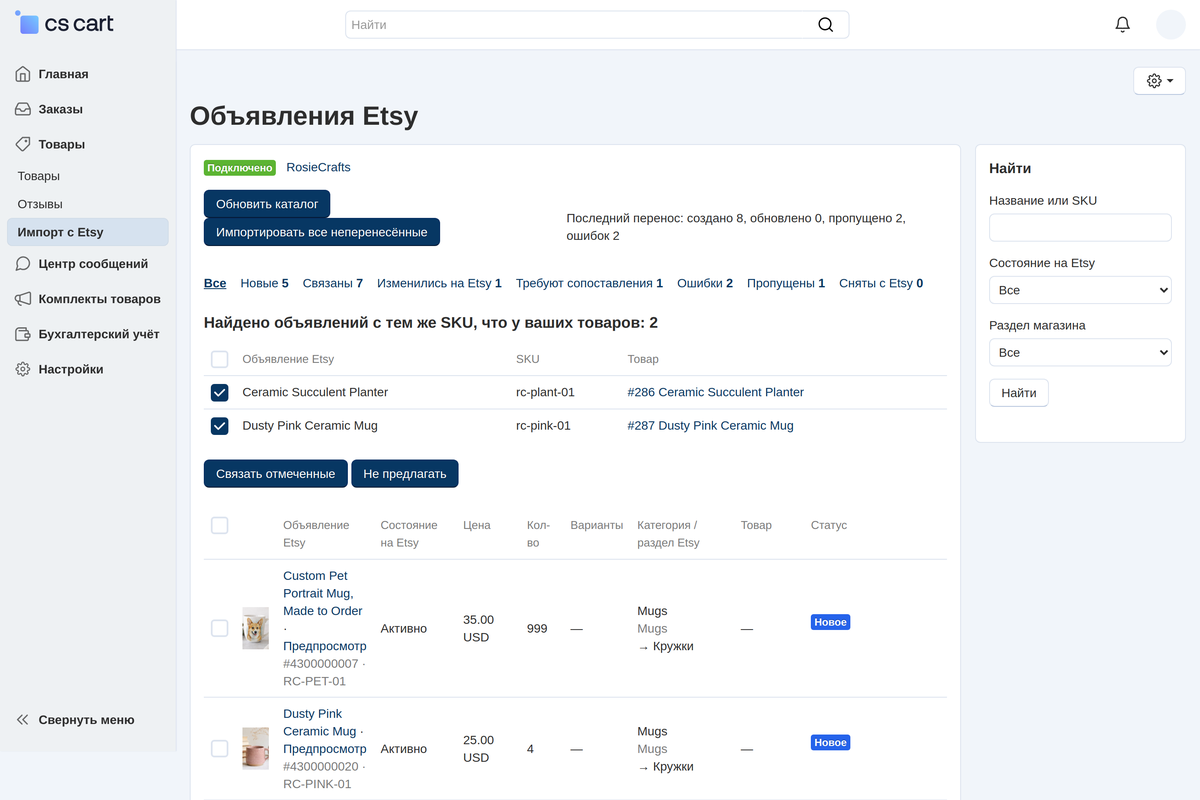Click the Найти button in search panel
The image size is (1200, 800).
click(x=1019, y=393)
